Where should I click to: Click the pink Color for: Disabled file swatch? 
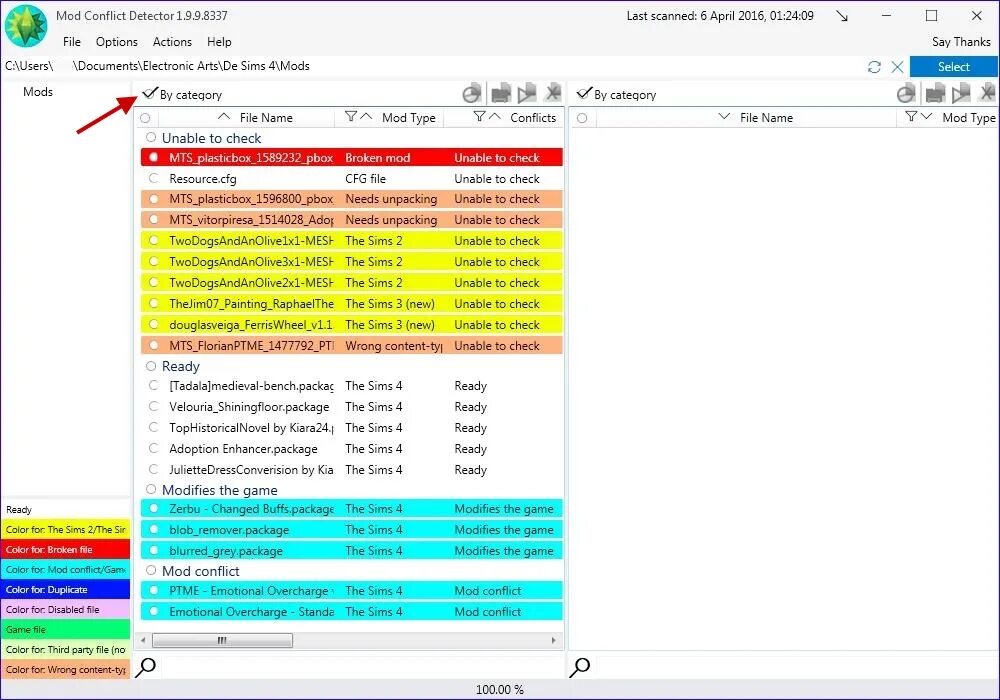pyautogui.click(x=66, y=609)
